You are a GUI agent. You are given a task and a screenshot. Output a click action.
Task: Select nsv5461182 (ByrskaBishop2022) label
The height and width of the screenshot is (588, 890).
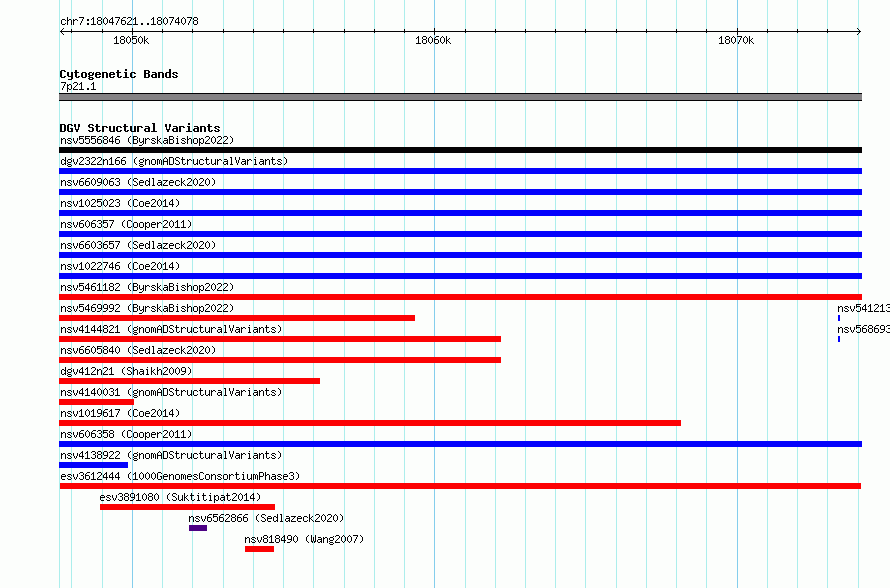(x=147, y=287)
